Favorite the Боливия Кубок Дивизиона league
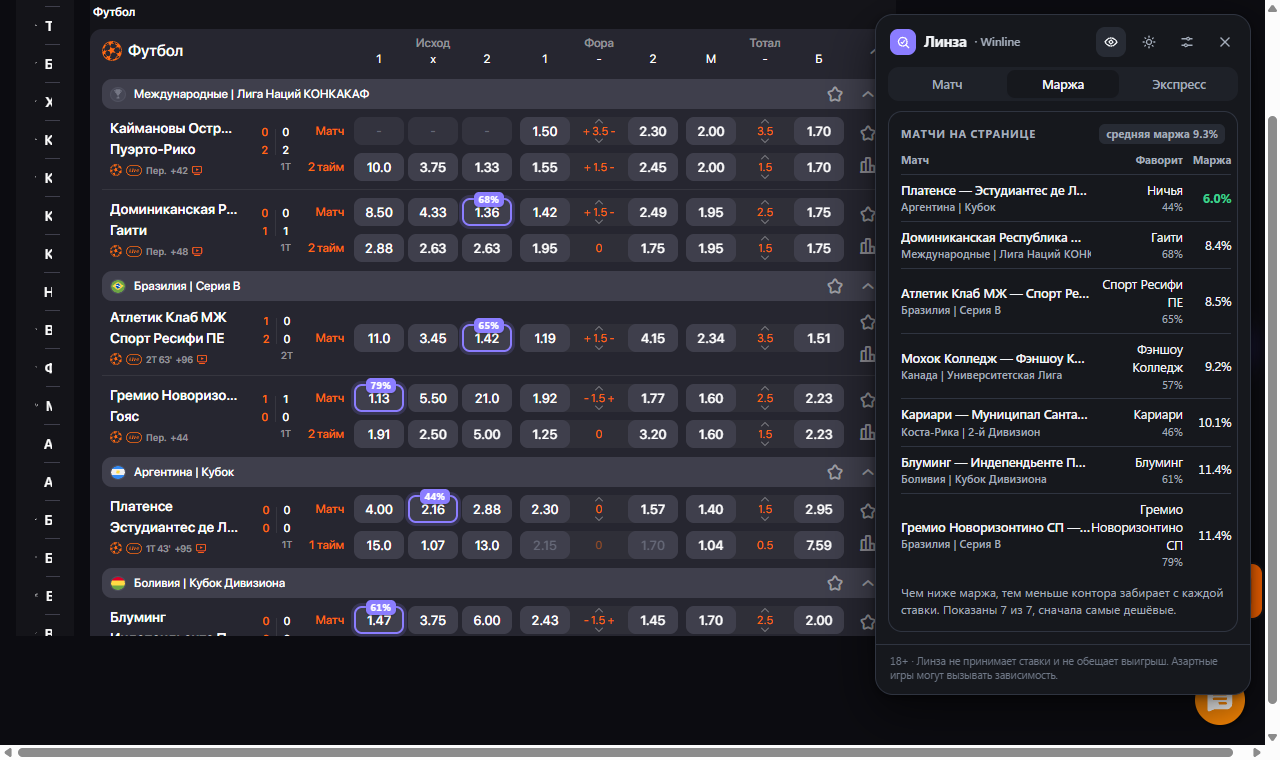Screen dimensions: 1280x760 835,583
